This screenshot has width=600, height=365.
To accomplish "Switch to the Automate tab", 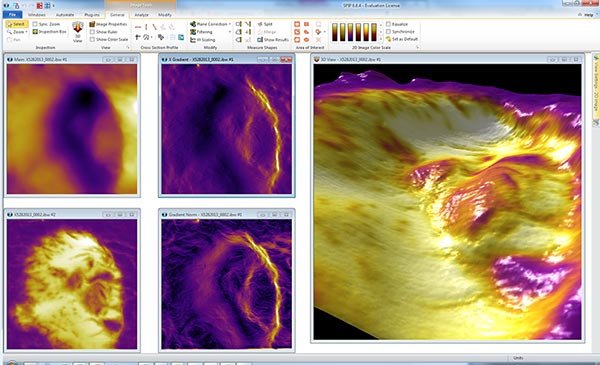I will [65, 15].
